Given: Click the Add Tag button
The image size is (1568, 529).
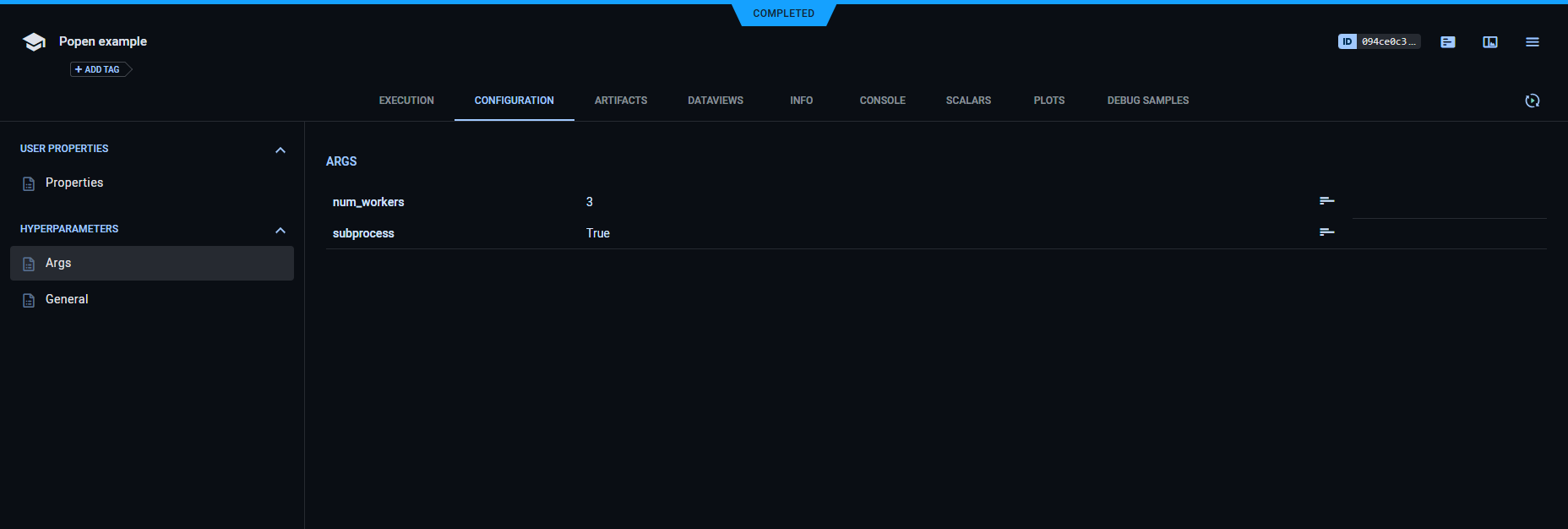Looking at the screenshot, I should coord(99,69).
